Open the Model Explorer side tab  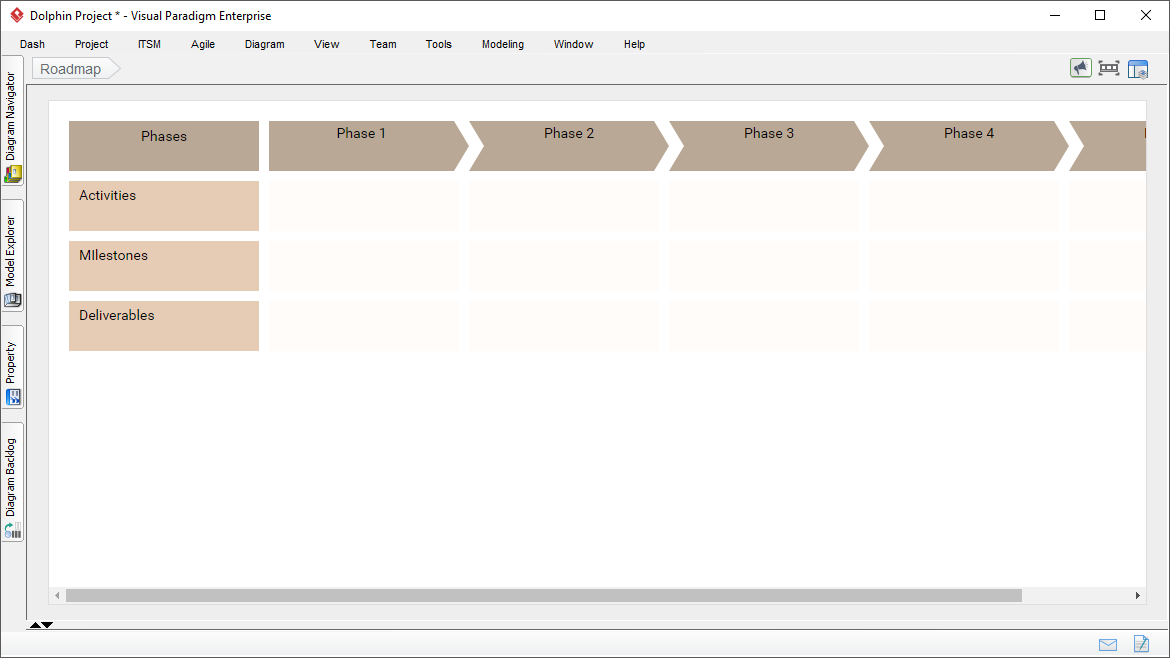[12, 256]
